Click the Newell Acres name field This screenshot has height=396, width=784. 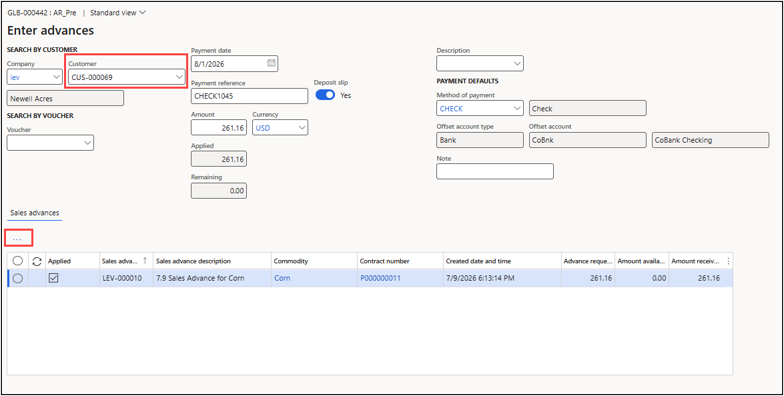click(x=65, y=98)
